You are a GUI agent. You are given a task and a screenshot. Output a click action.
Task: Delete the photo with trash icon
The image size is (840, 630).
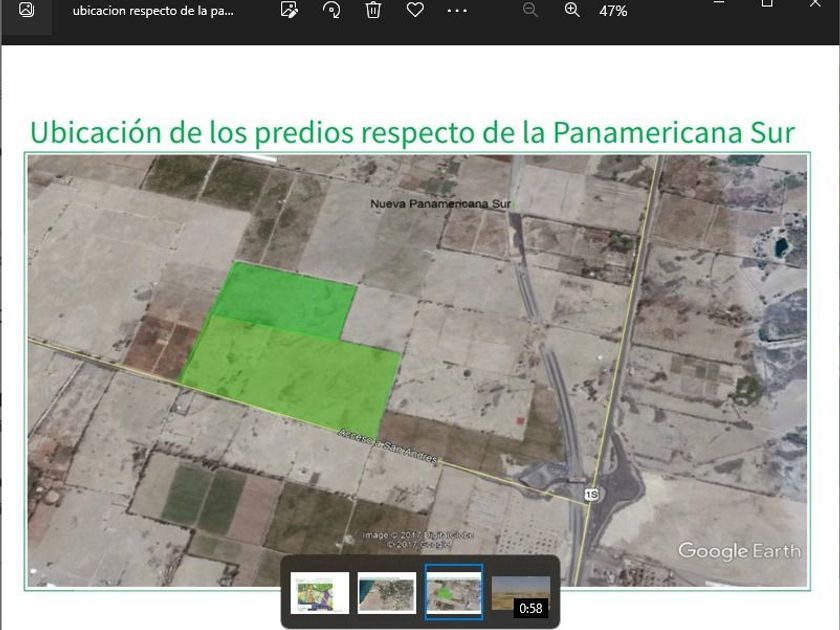(x=373, y=11)
